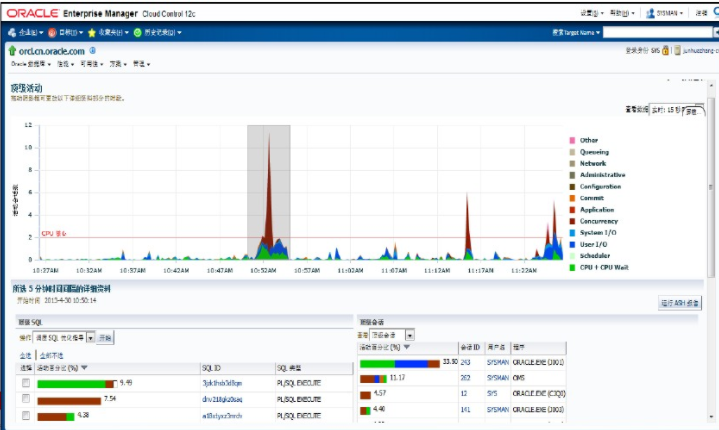Click the green History menu icon
This screenshot has height=430, width=719.
(x=137, y=33)
